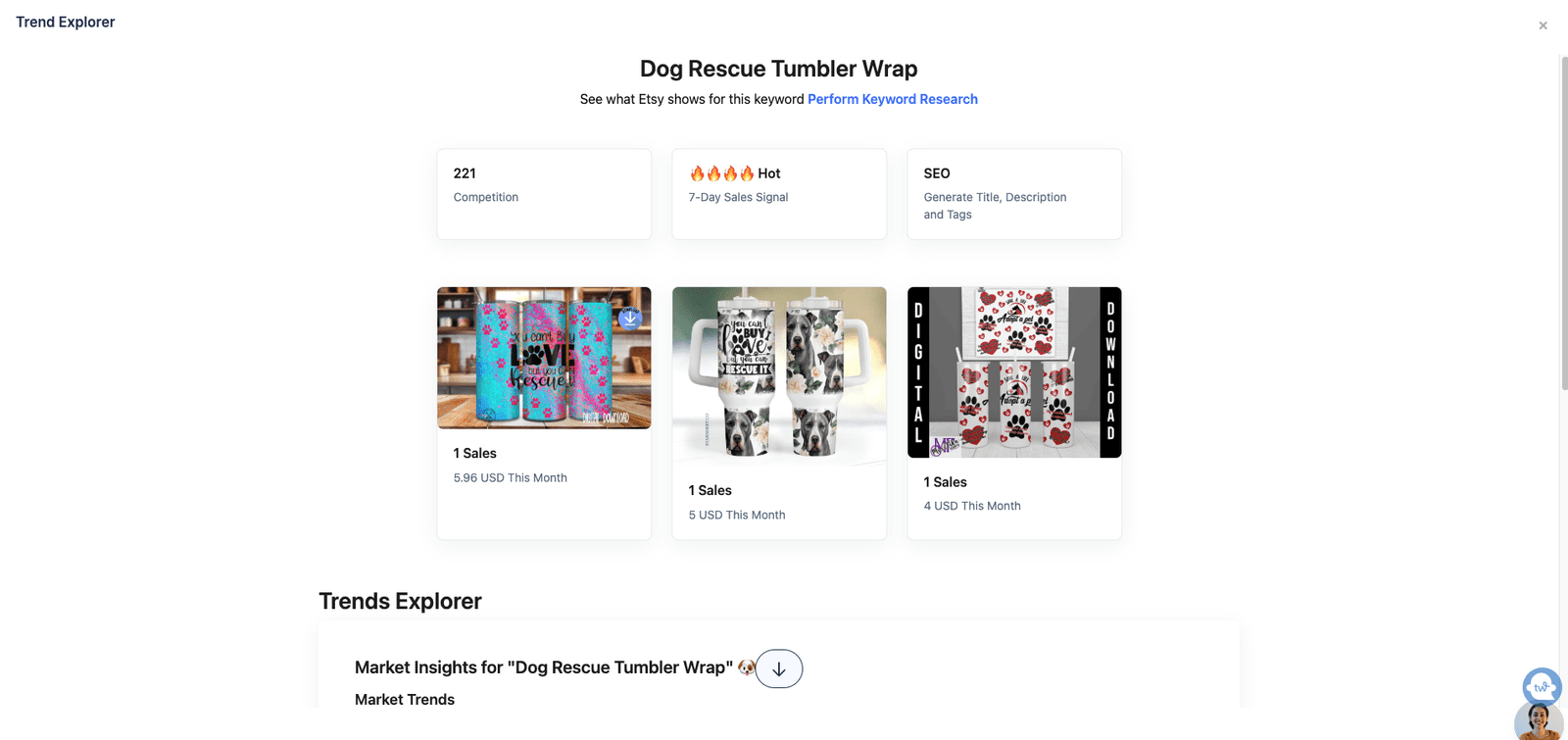
Task: Open the SEO Generate Title card
Action: pos(1014,194)
